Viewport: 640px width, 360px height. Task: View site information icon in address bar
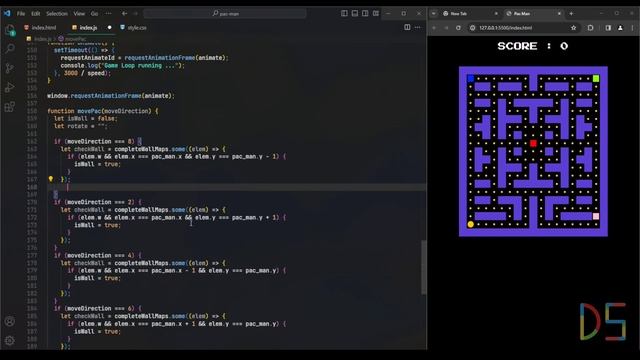(x=473, y=28)
